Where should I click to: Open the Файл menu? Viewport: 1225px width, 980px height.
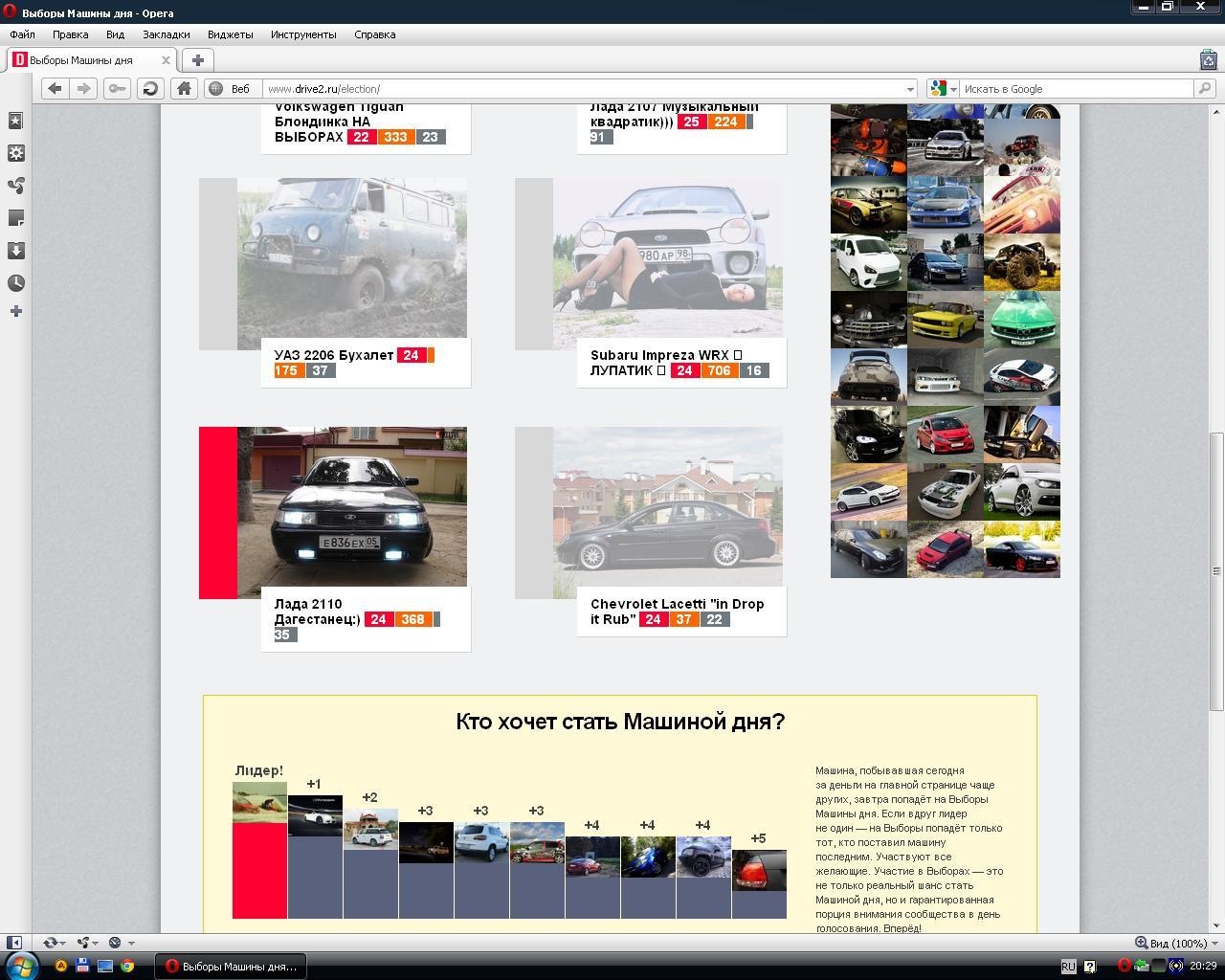click(22, 34)
